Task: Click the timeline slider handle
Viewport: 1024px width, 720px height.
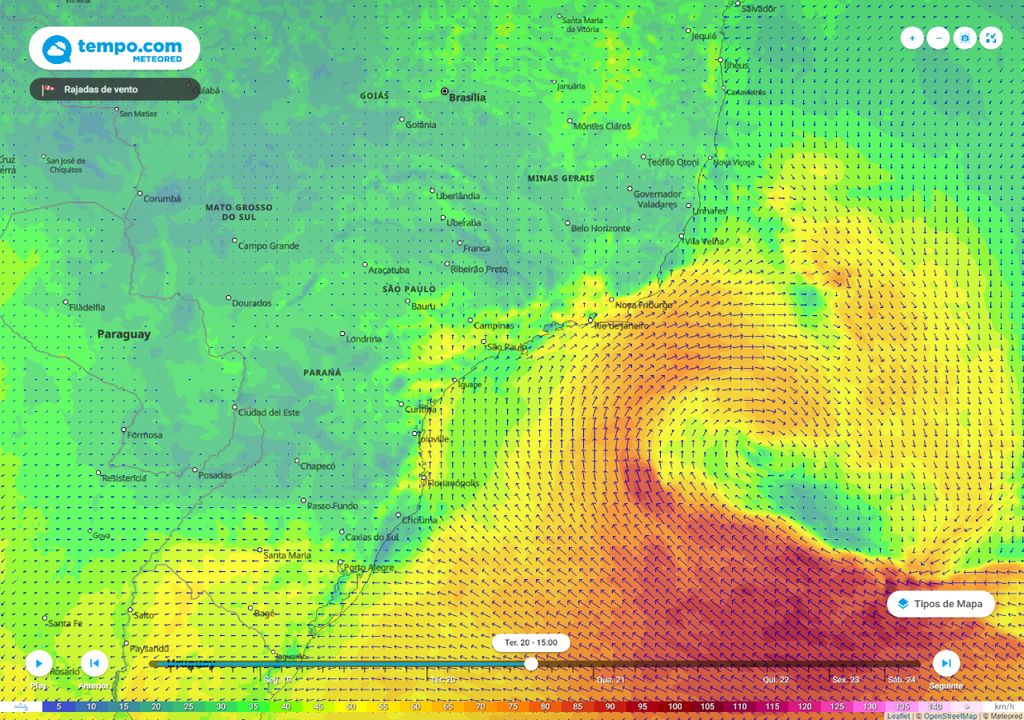Action: [x=531, y=663]
